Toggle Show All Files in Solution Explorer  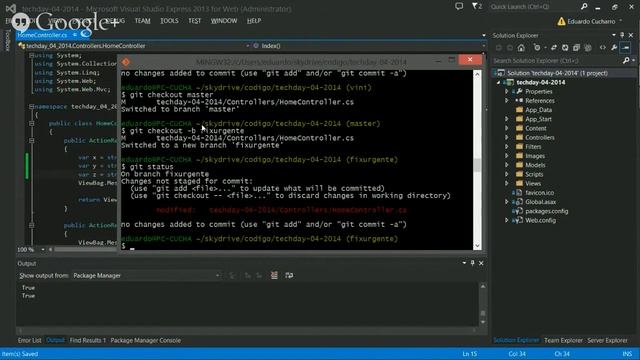point(588,48)
